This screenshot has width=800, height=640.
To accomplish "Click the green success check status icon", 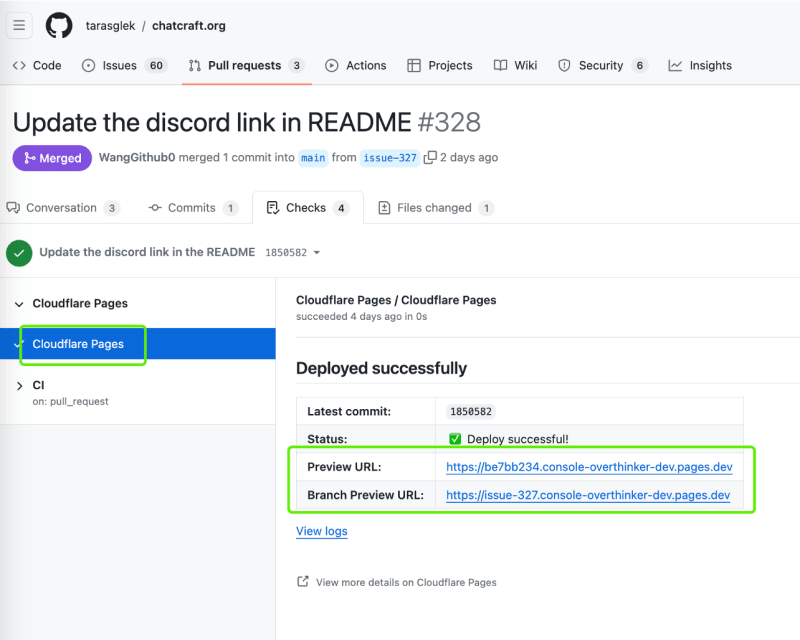I will click(19, 253).
